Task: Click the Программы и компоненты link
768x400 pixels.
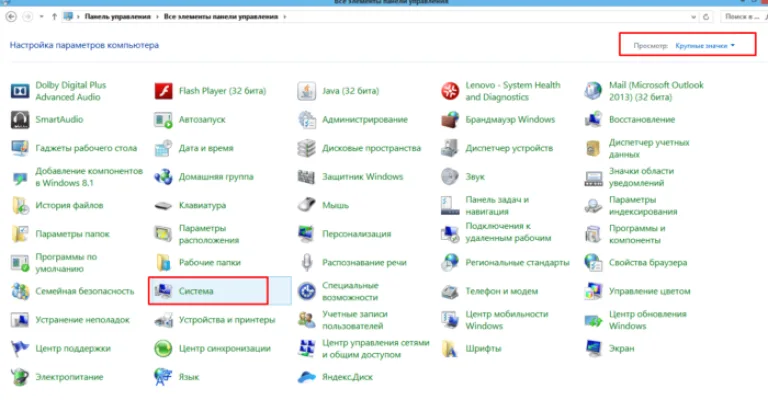Action: 637,234
